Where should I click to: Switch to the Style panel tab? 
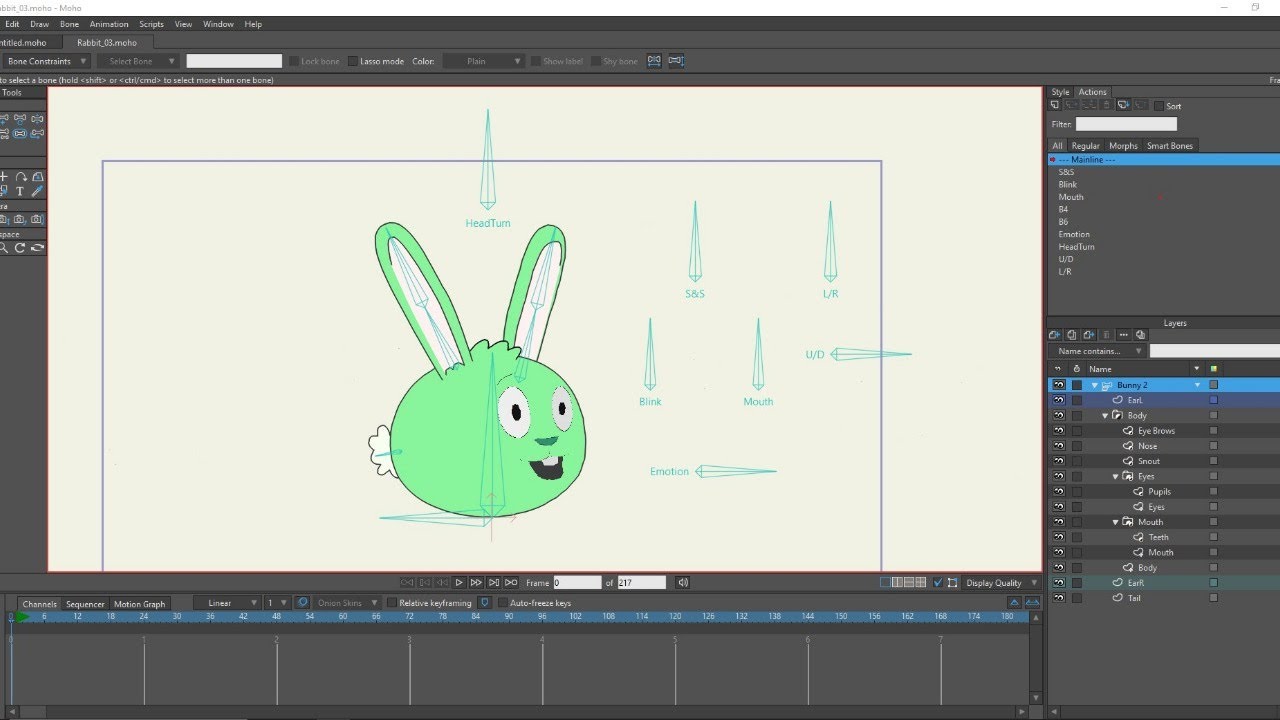(x=1060, y=92)
